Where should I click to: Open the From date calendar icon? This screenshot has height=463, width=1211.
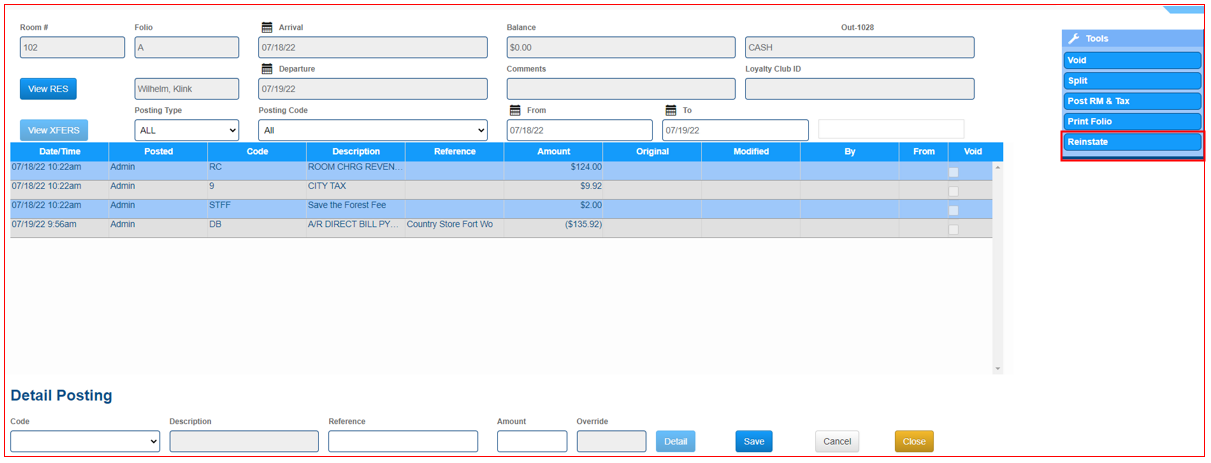coord(515,110)
